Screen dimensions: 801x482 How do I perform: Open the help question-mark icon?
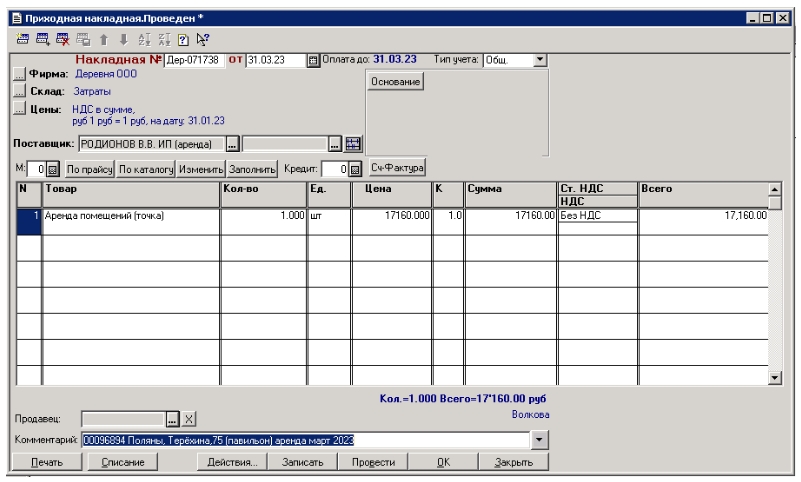[x=183, y=39]
